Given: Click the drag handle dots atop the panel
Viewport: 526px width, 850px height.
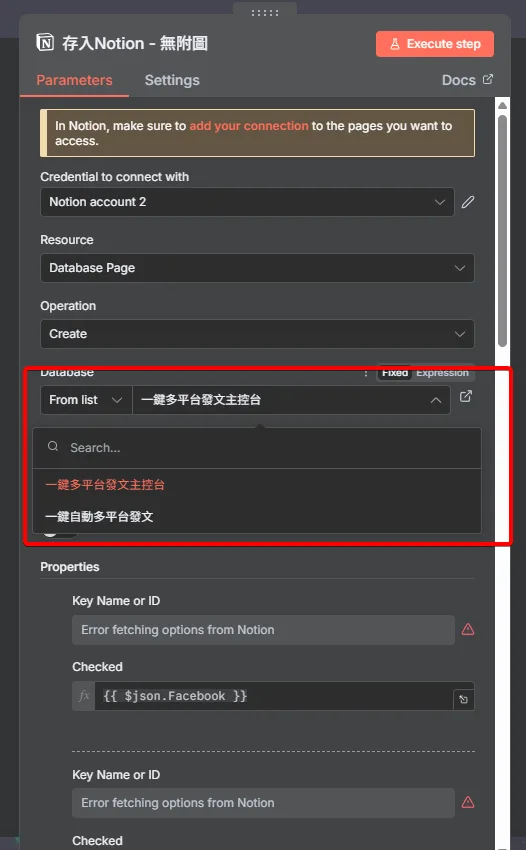Looking at the screenshot, I should click(265, 12).
